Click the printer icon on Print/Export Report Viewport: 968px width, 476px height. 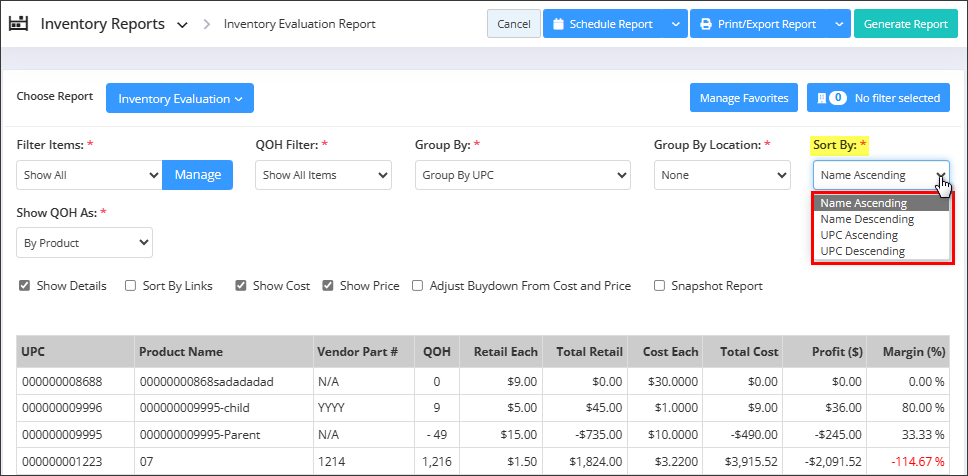point(706,24)
